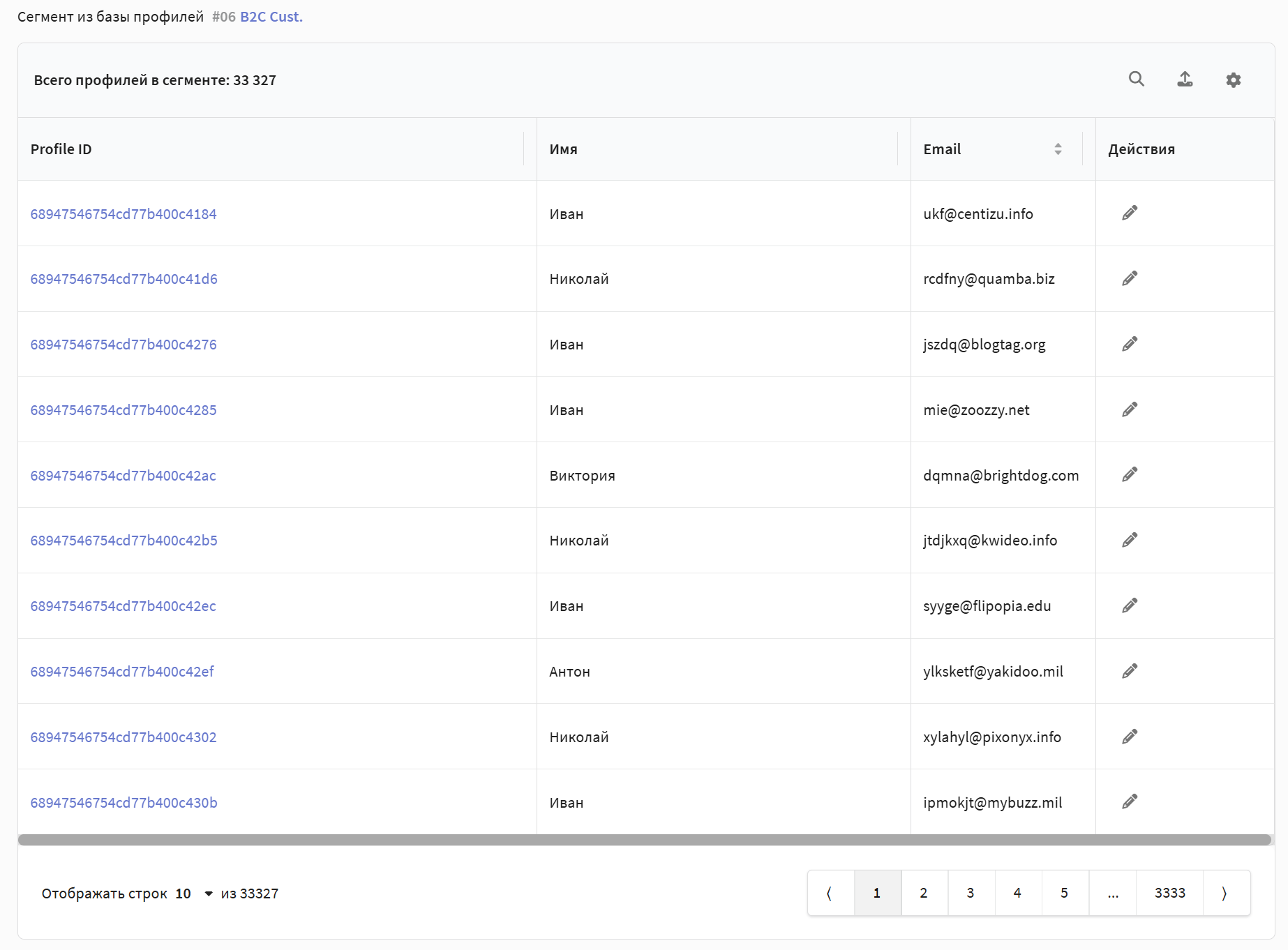Open profile 68947546754cd77b400c430b
The height and width of the screenshot is (950, 1288).
tap(124, 803)
